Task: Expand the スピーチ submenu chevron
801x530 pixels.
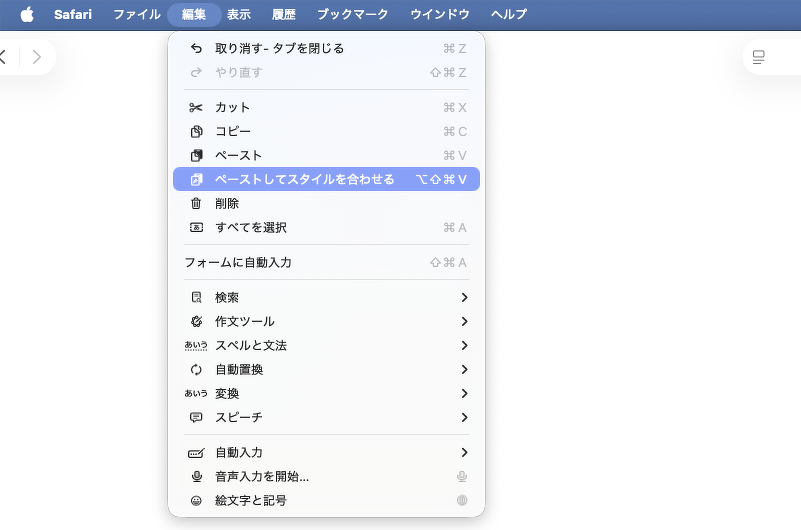Action: tap(464, 417)
